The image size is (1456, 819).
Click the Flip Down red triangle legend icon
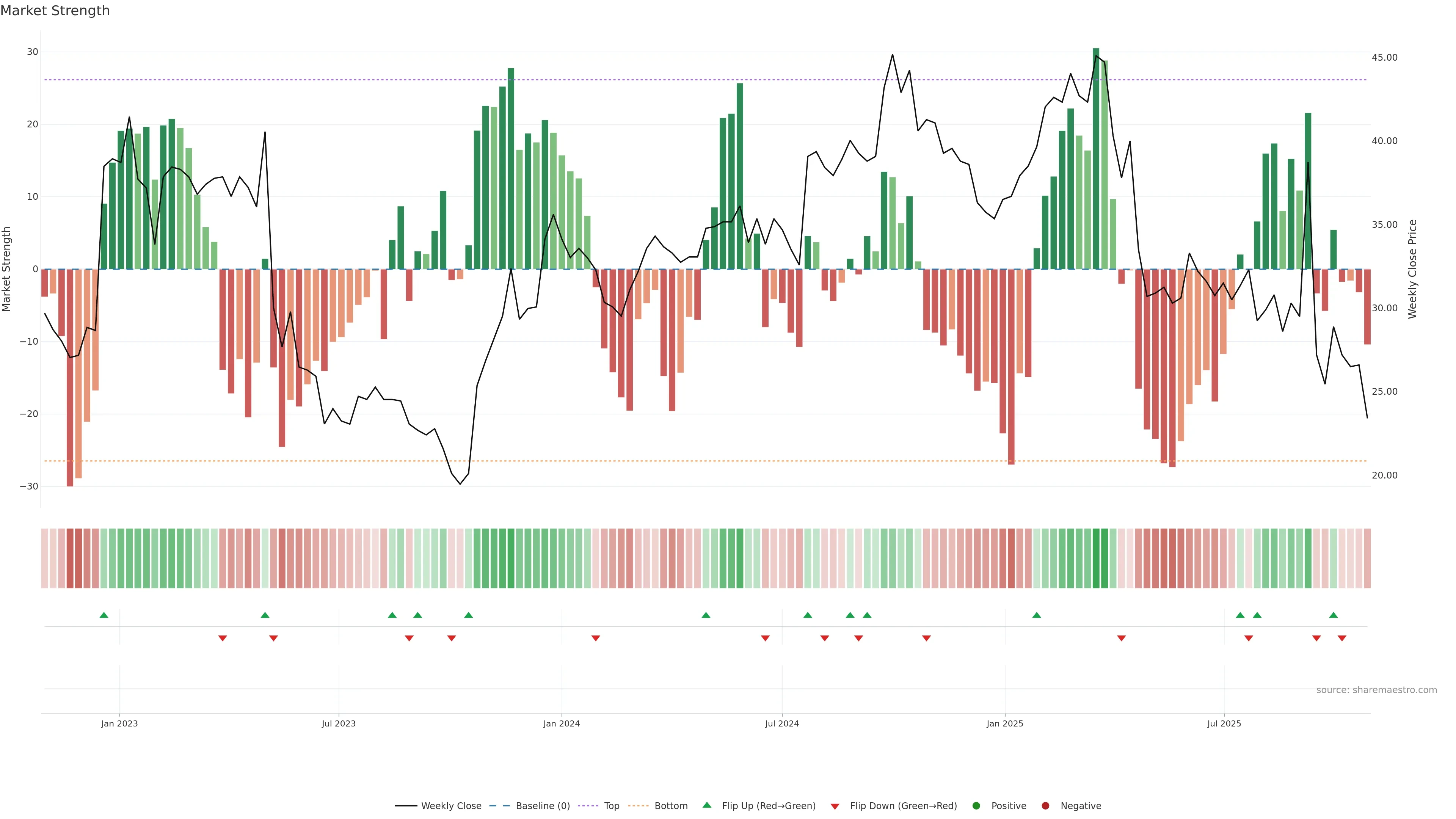pos(834,806)
